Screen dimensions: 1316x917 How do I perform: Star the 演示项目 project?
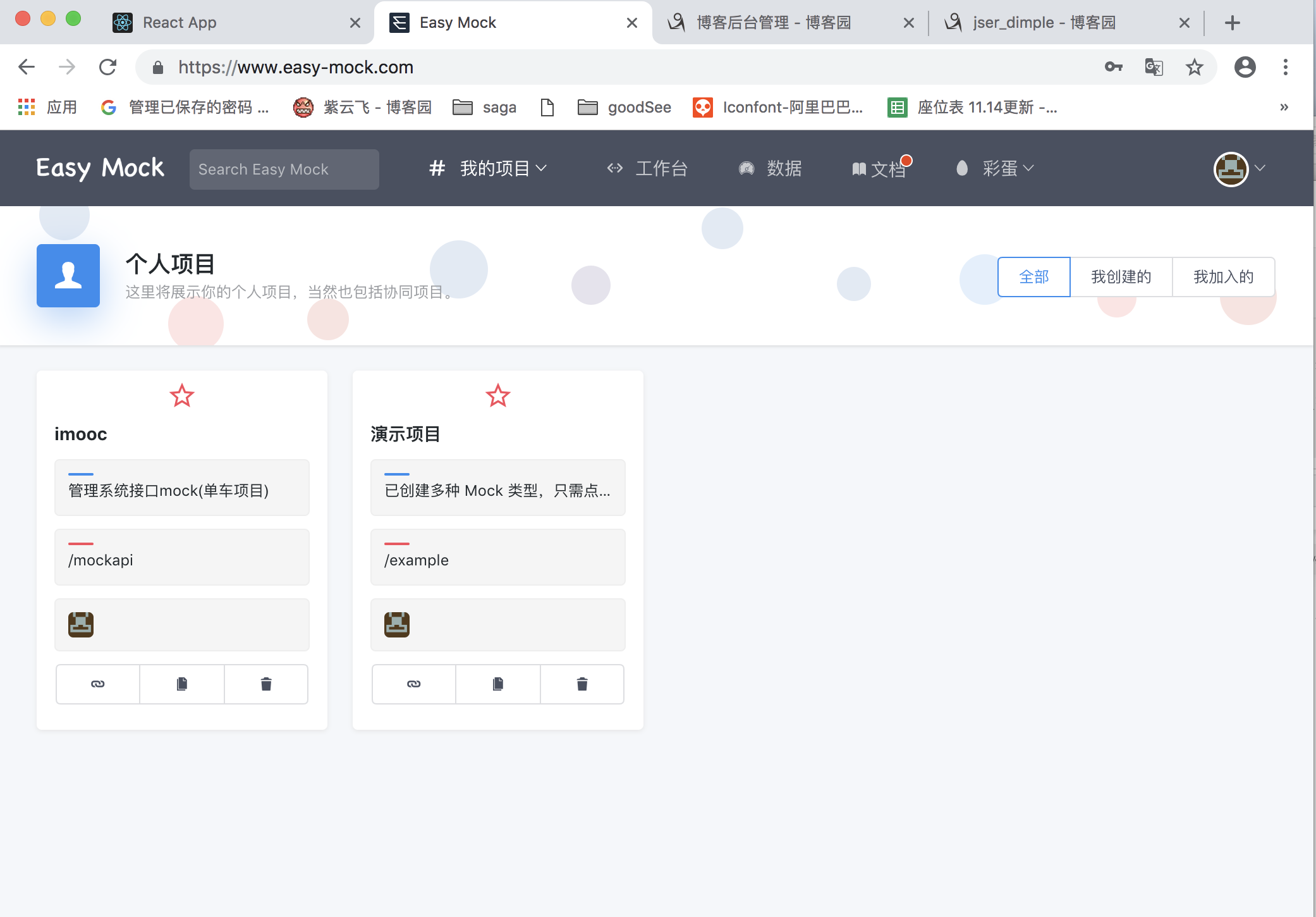pyautogui.click(x=498, y=396)
